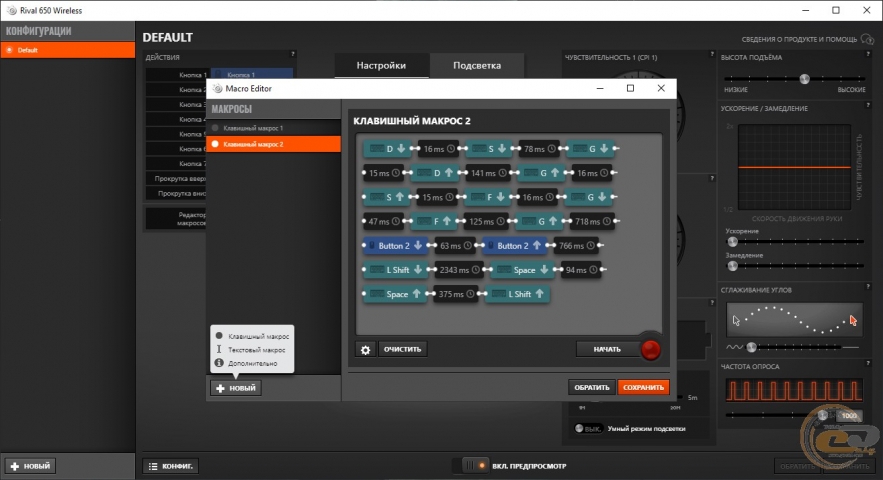
Task: Open help for Высота подъёма panel
Action: coord(868,54)
